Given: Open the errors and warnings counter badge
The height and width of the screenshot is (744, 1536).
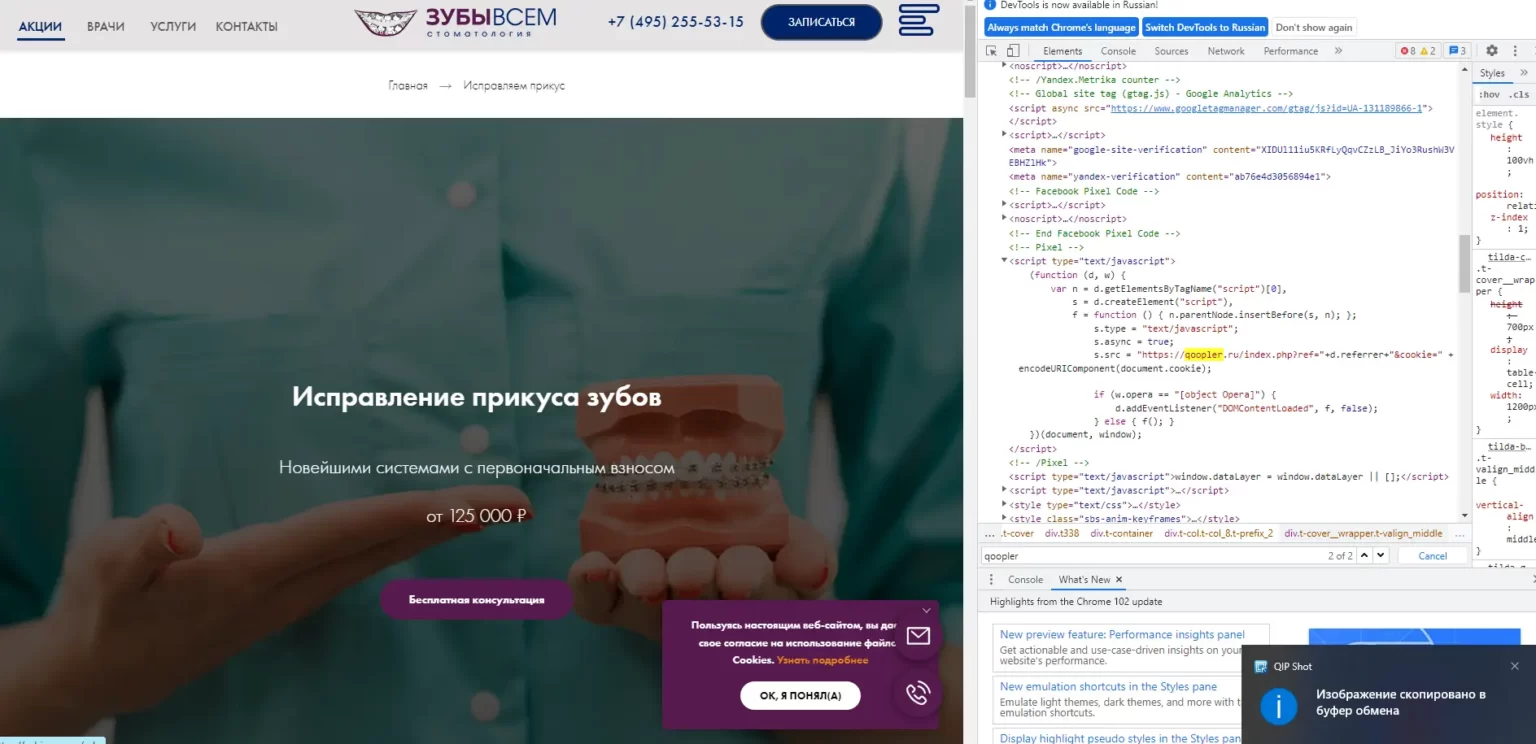Looking at the screenshot, I should [x=1417, y=51].
